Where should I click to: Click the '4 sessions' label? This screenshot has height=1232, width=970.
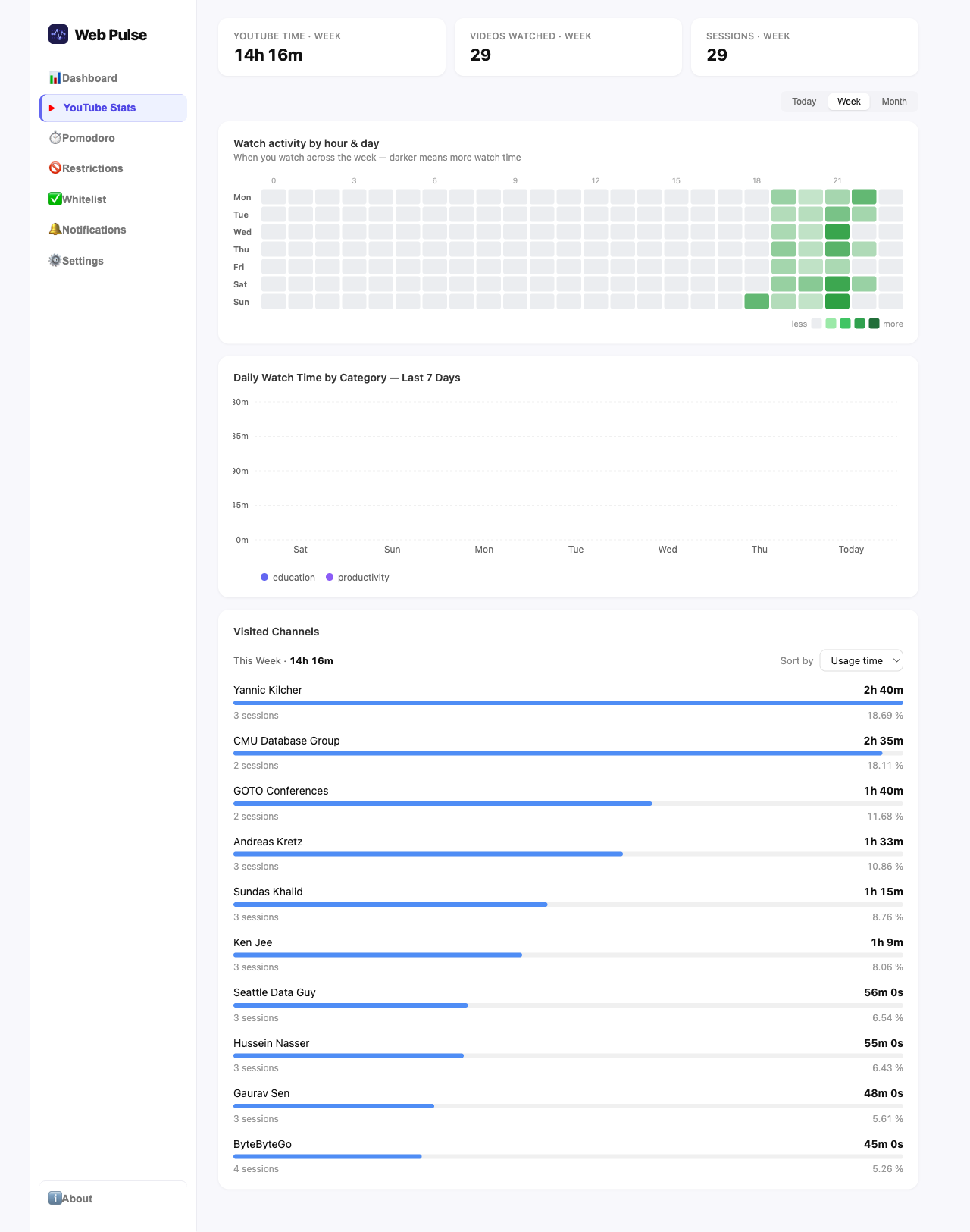(256, 1169)
